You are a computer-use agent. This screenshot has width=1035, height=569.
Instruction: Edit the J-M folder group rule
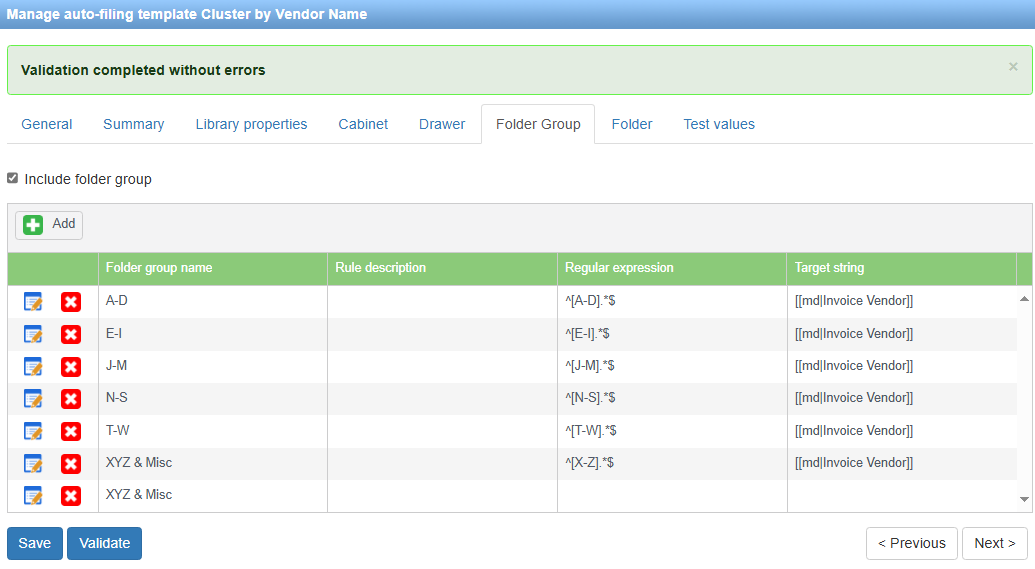tap(33, 367)
